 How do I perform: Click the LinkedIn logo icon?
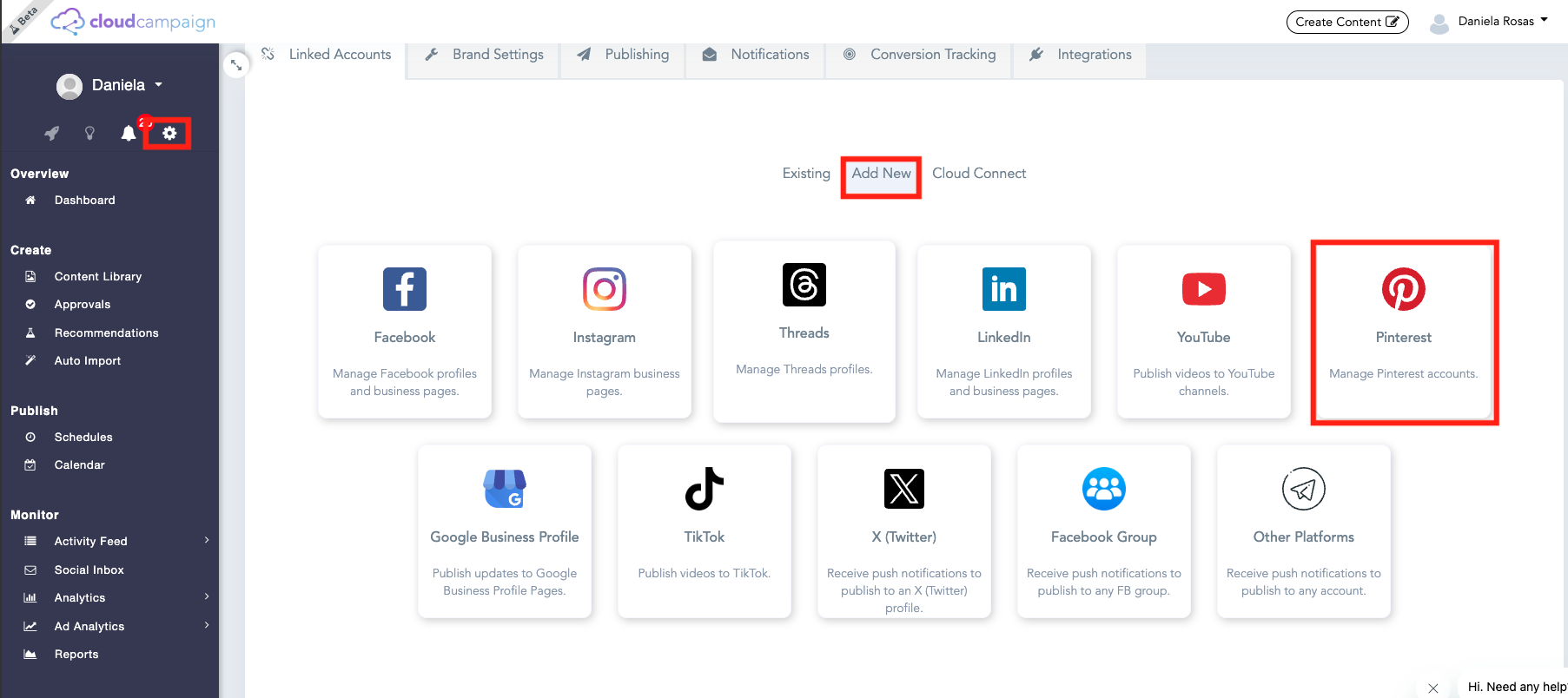[x=1004, y=289]
